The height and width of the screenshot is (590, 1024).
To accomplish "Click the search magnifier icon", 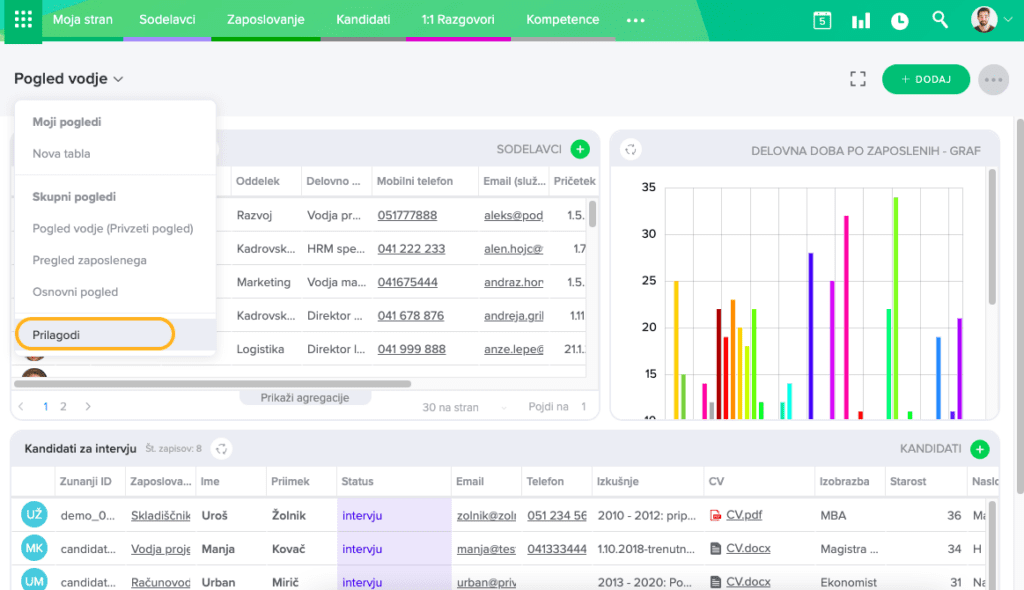I will 940,20.
